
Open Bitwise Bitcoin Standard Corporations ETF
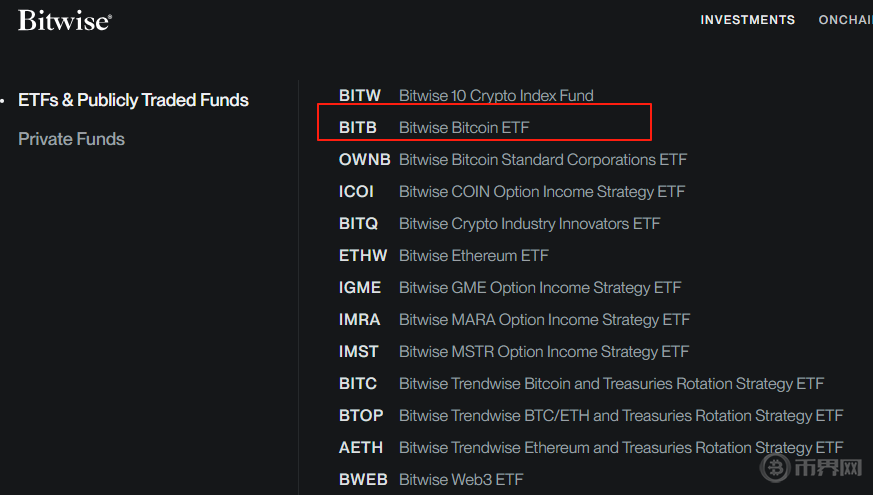coord(543,160)
